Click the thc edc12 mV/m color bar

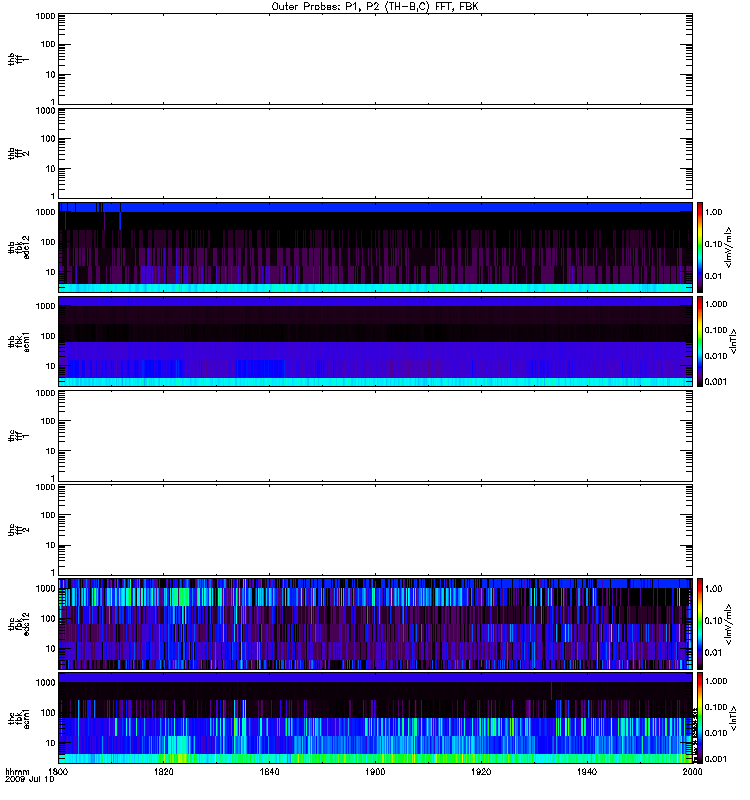[x=700, y=624]
